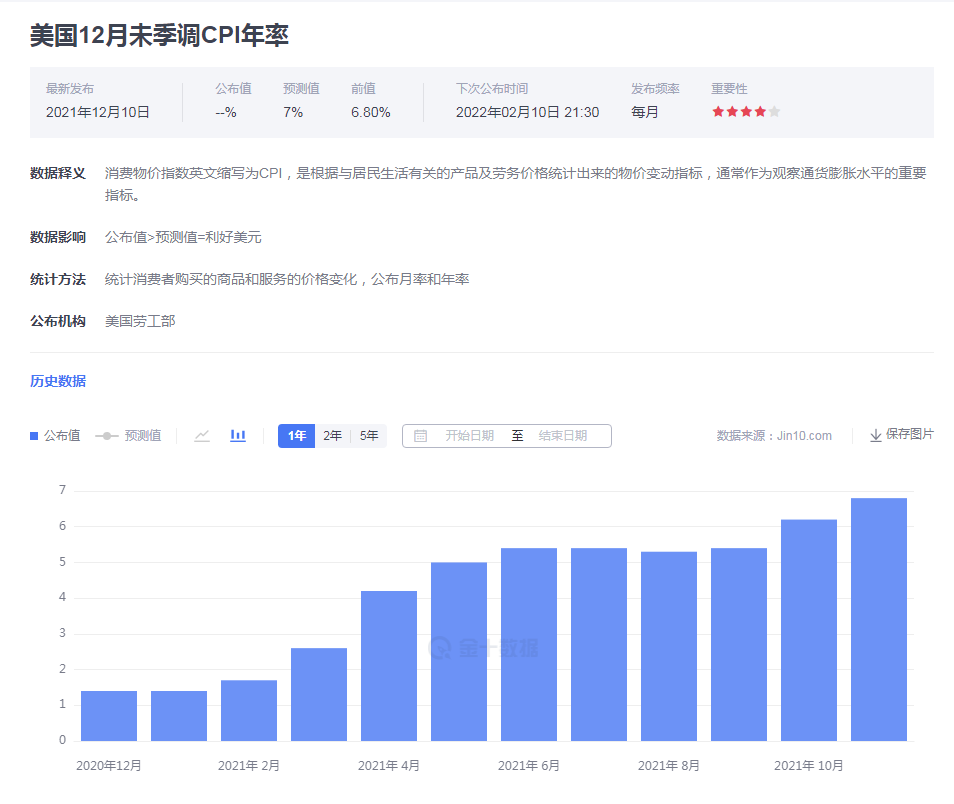Select the 5年 time range tab

pos(369,436)
